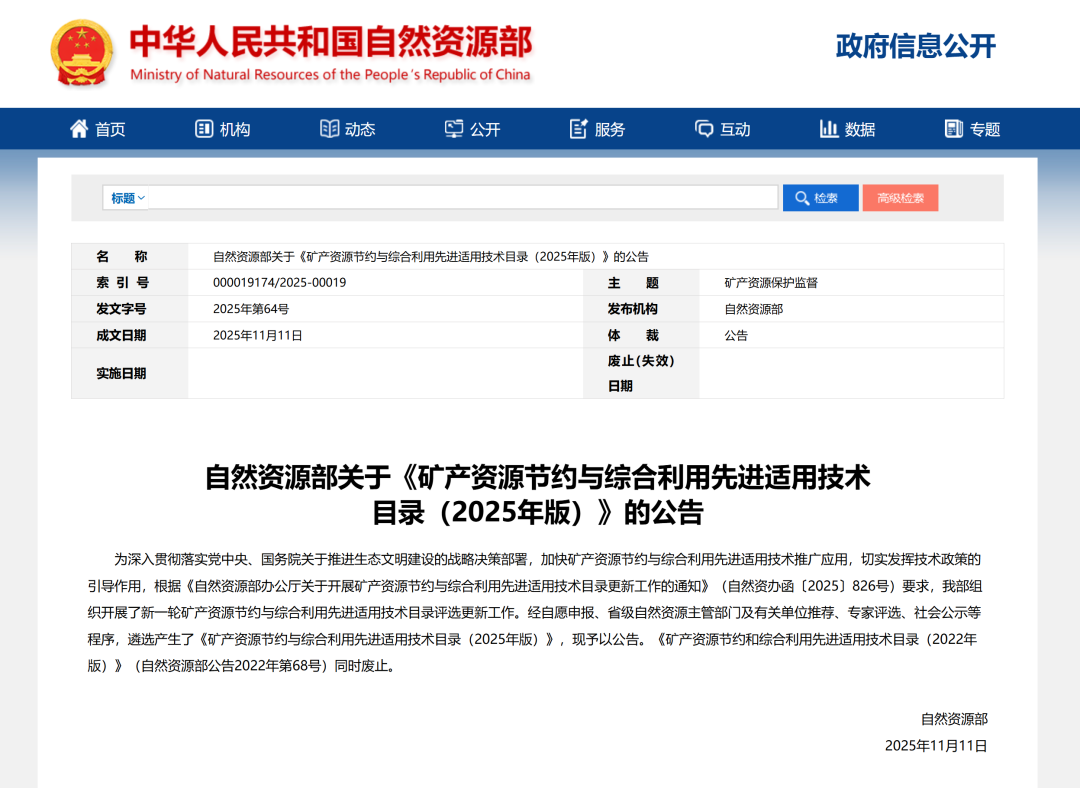Click the monitor icon beside 公开

454,129
